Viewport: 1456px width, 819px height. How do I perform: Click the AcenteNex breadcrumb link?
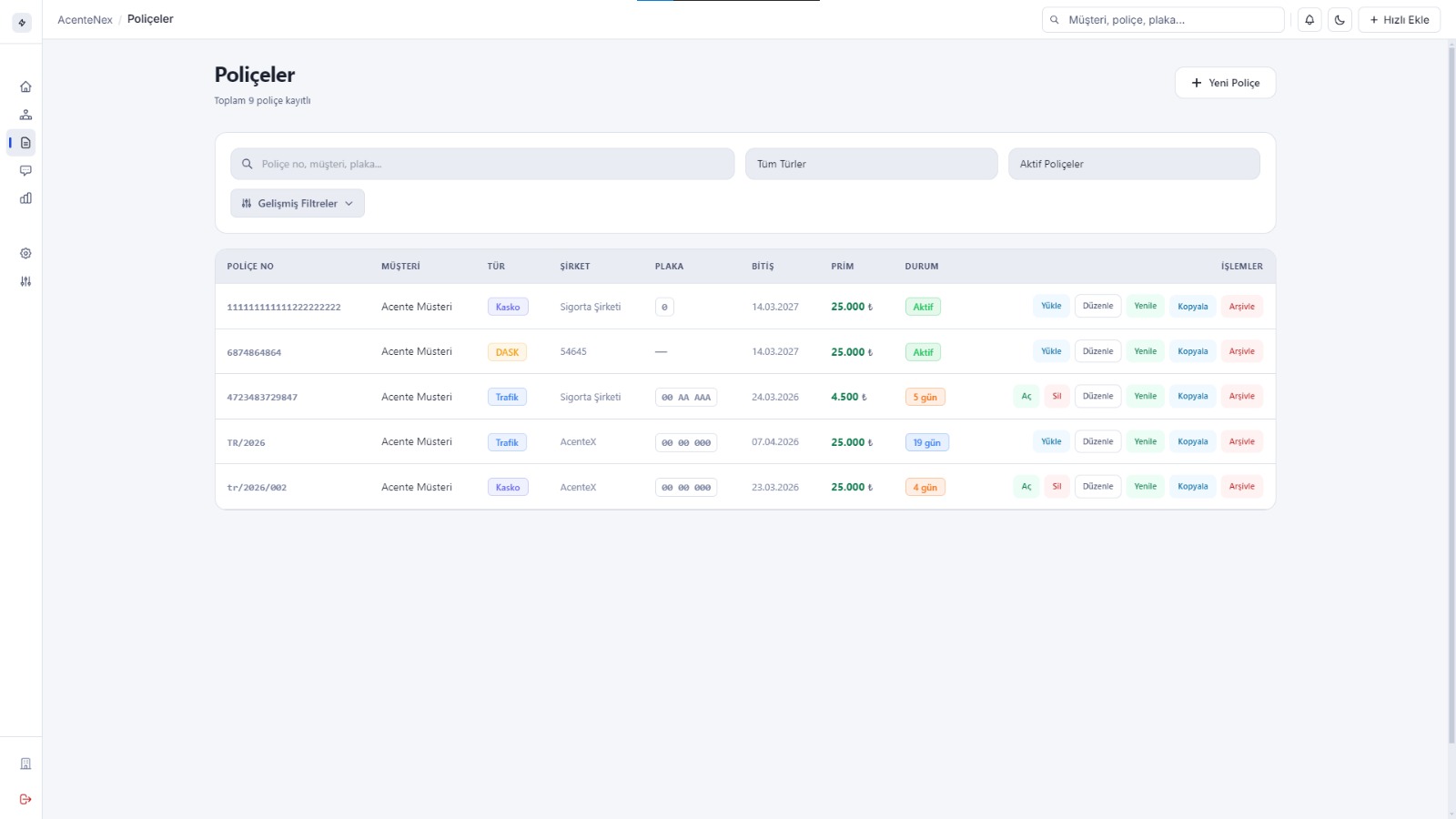pyautogui.click(x=85, y=19)
